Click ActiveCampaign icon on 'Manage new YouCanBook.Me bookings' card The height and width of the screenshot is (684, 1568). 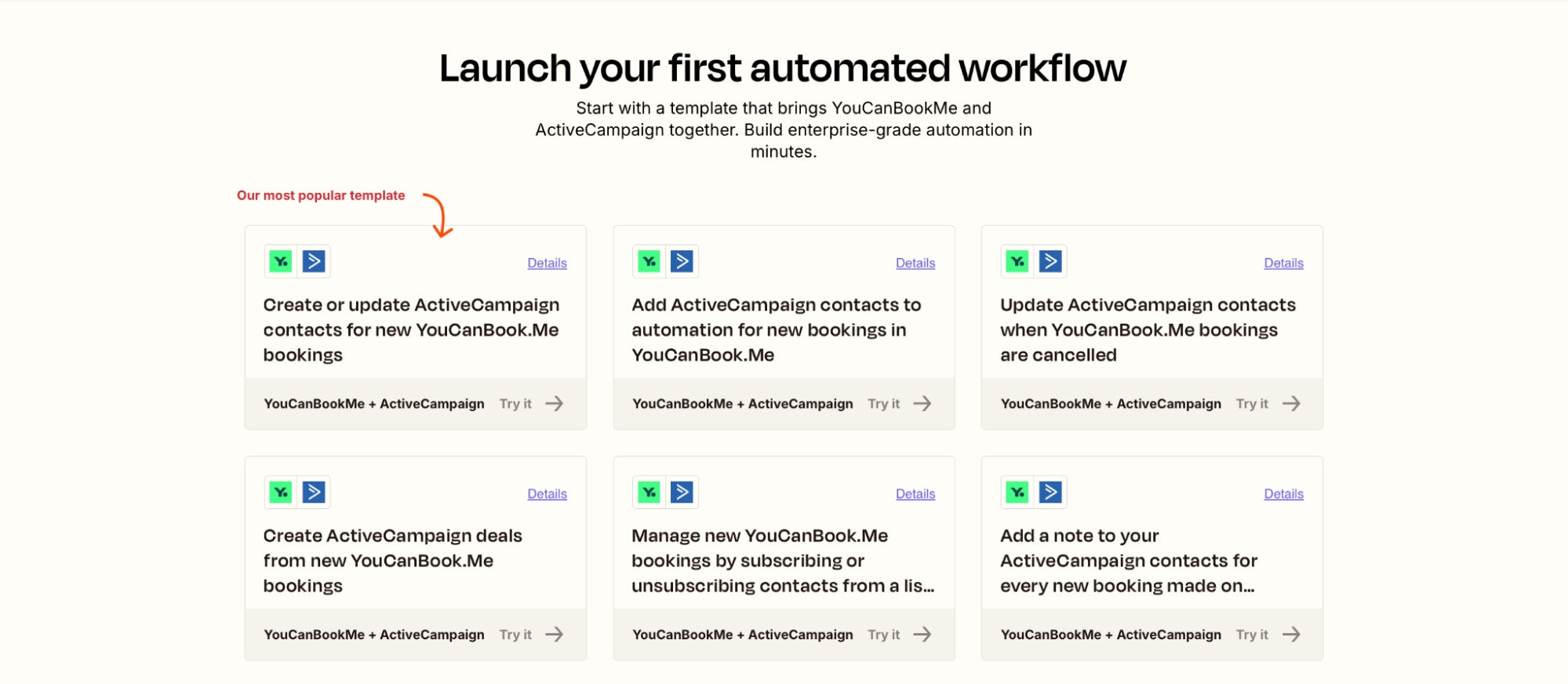point(682,492)
